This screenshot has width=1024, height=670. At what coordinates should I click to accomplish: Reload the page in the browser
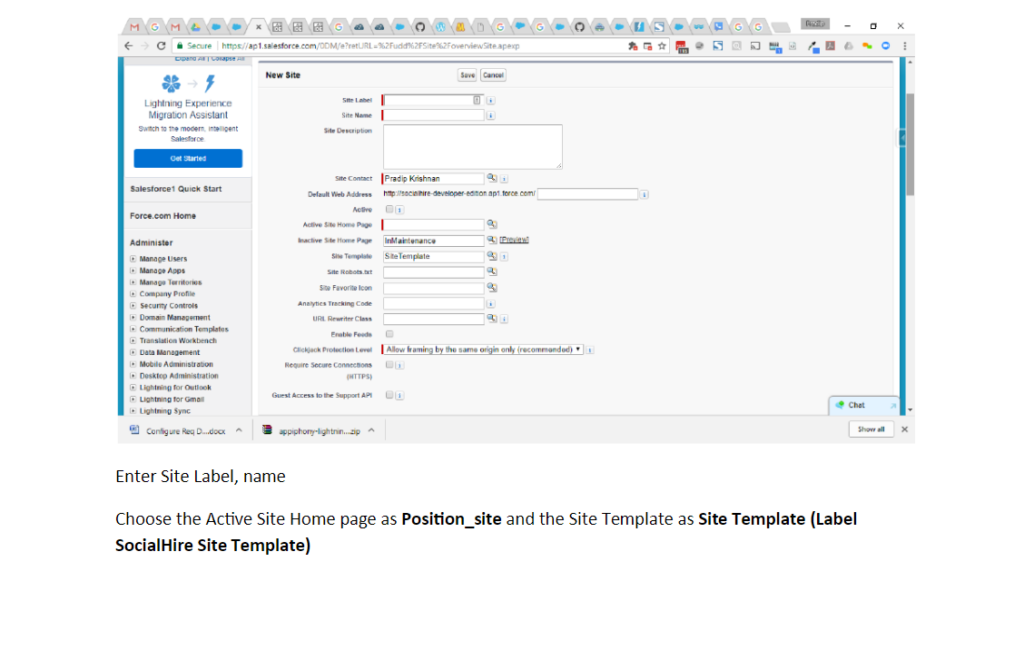coord(161,46)
